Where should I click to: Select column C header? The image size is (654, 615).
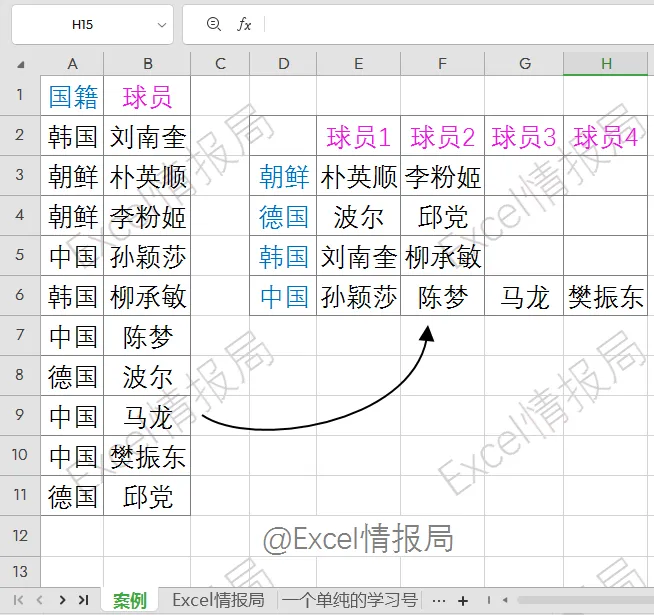click(220, 64)
